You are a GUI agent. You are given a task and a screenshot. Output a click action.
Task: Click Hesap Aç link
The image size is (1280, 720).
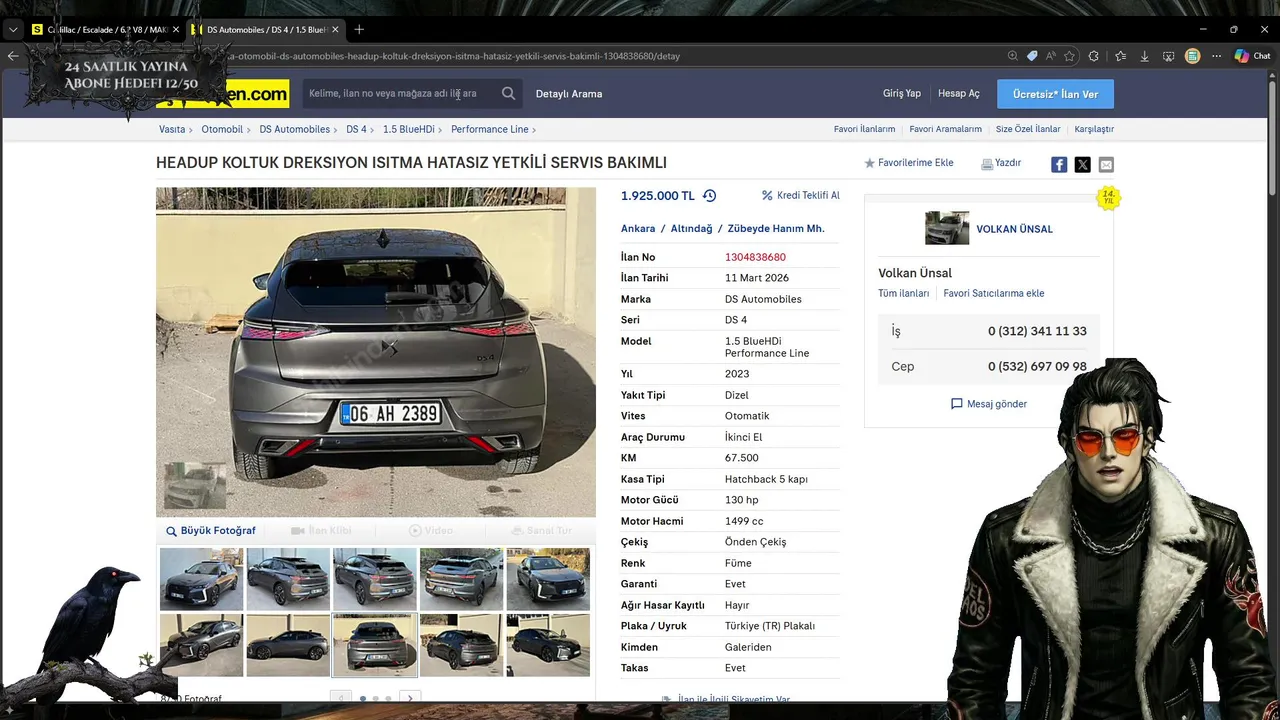[959, 94]
